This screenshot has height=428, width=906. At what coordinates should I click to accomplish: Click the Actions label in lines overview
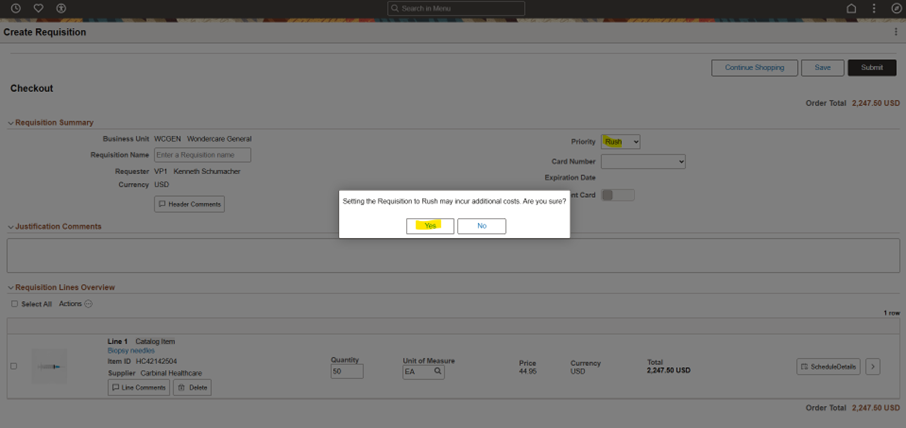[x=70, y=304]
